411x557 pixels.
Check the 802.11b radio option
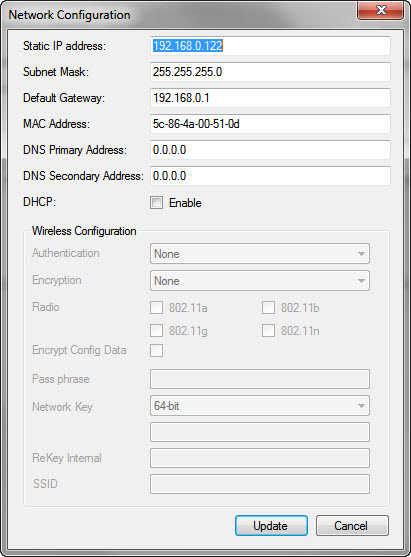[x=268, y=308]
